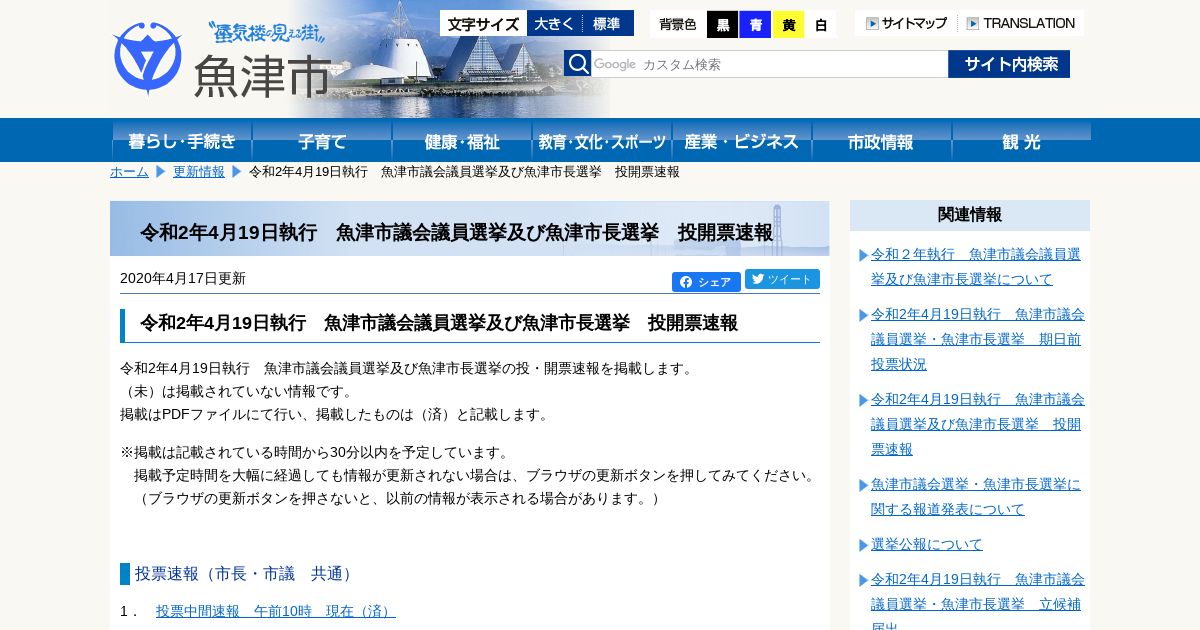Image resolution: width=1200 pixels, height=630 pixels.
Task: Tweet the page with ツイート button
Action: tap(782, 279)
